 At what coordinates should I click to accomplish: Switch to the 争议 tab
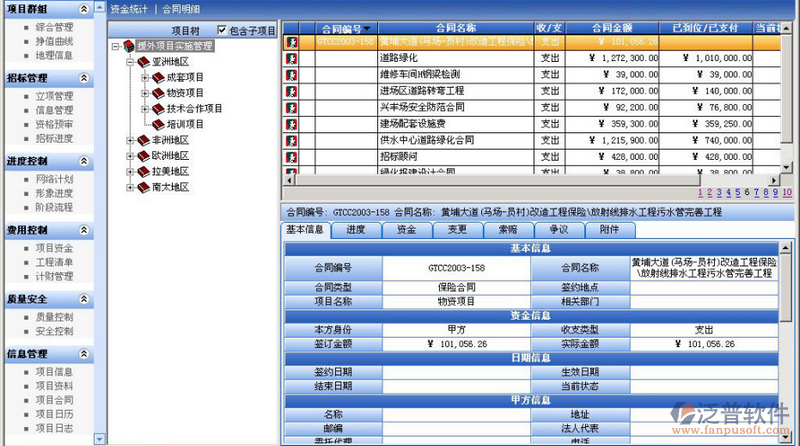coord(559,230)
